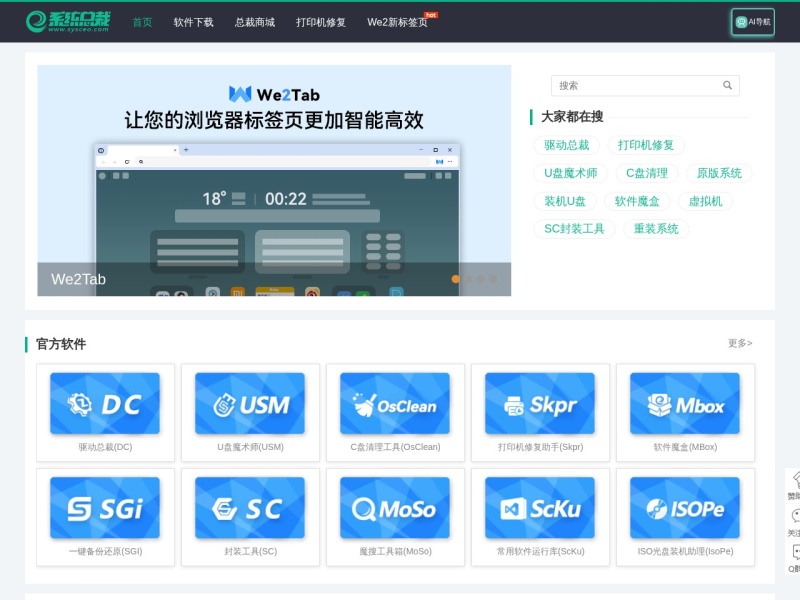This screenshot has height=600, width=800.
Task: Open the Mbox software box icon
Action: tap(685, 404)
